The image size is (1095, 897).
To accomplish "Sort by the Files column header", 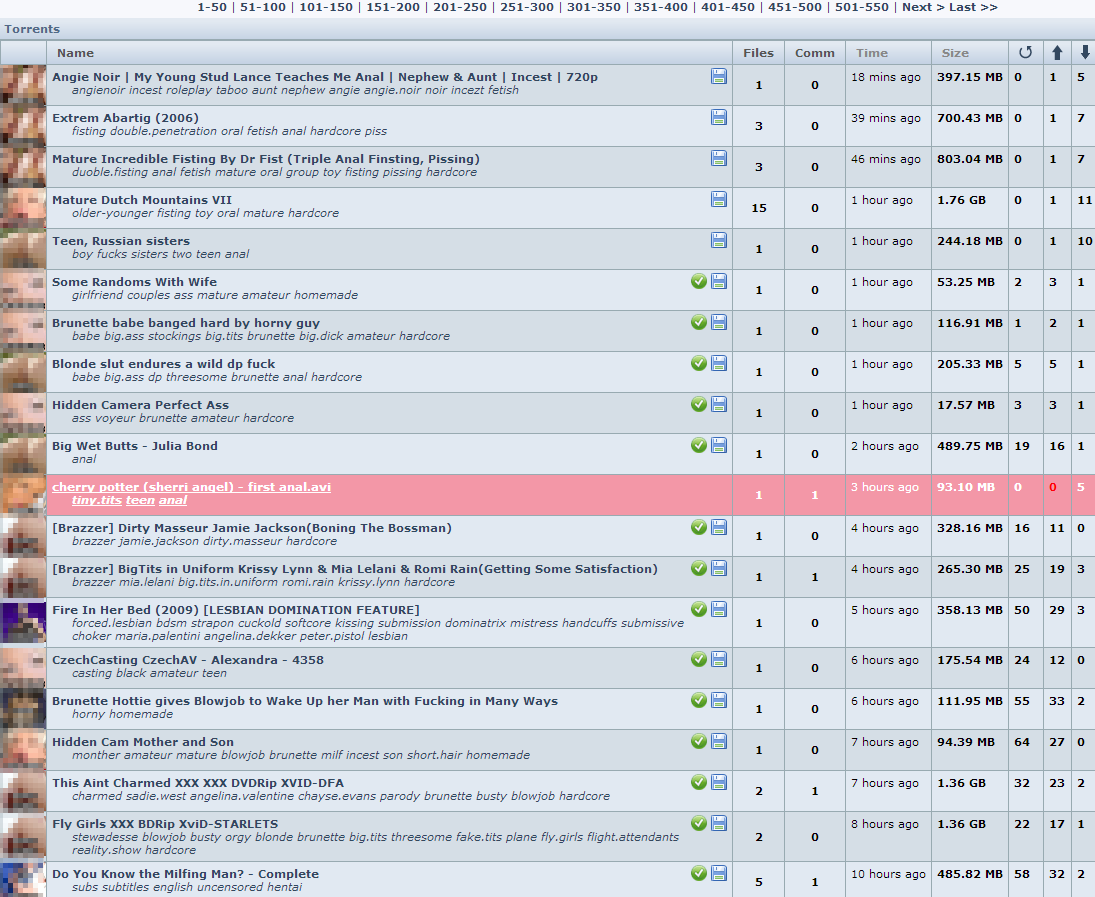I will tap(758, 53).
